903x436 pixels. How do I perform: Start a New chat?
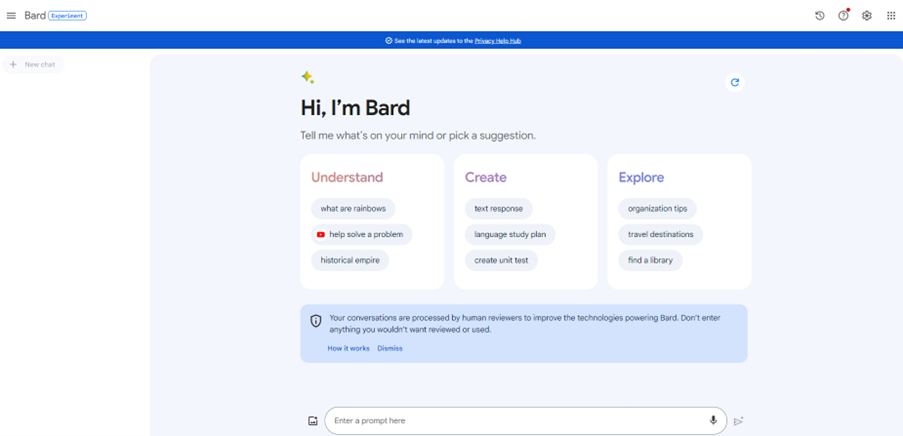coord(33,65)
